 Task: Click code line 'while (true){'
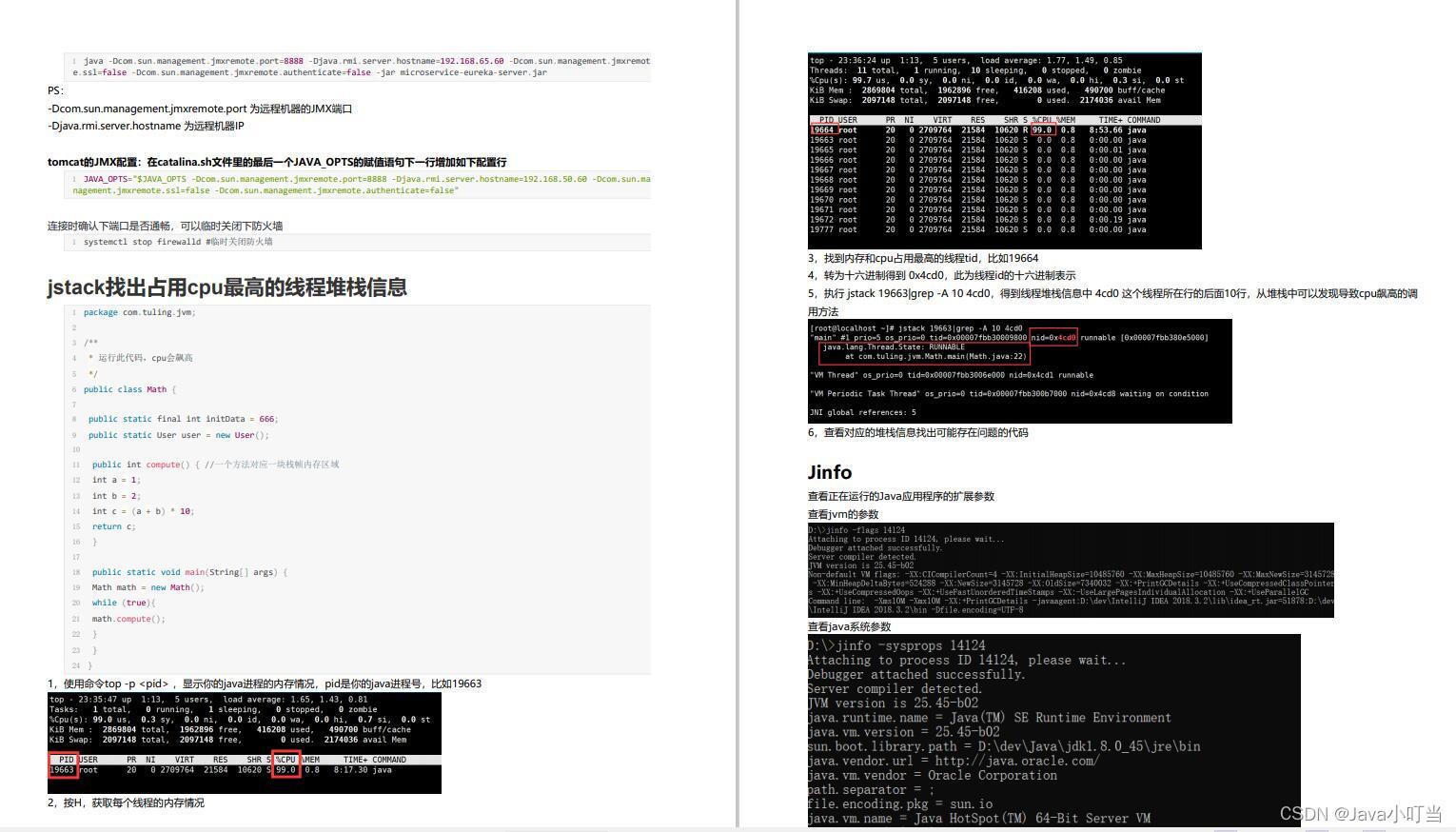[x=123, y=603]
